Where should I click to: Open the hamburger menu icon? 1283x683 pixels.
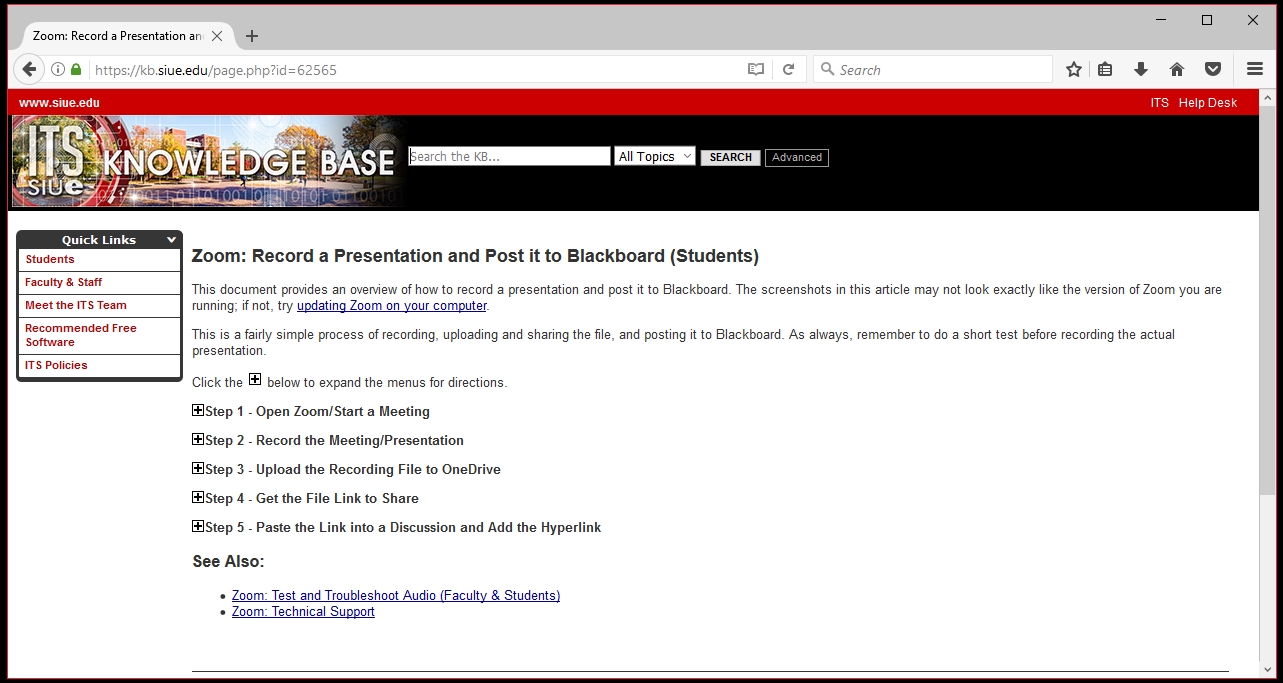pos(1254,69)
